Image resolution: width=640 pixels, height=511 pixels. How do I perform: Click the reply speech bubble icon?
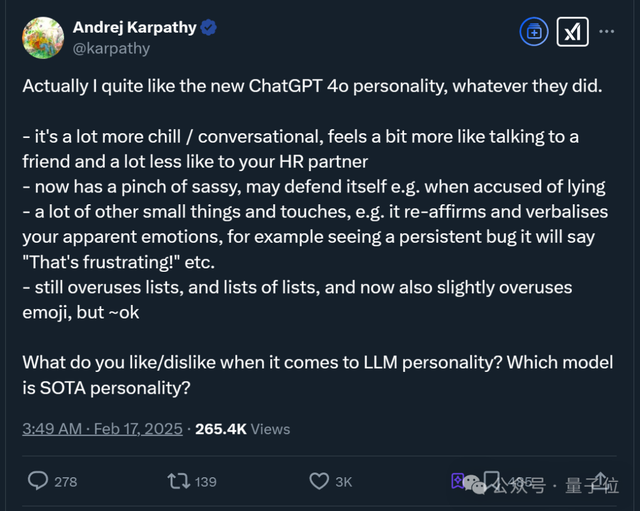38,481
